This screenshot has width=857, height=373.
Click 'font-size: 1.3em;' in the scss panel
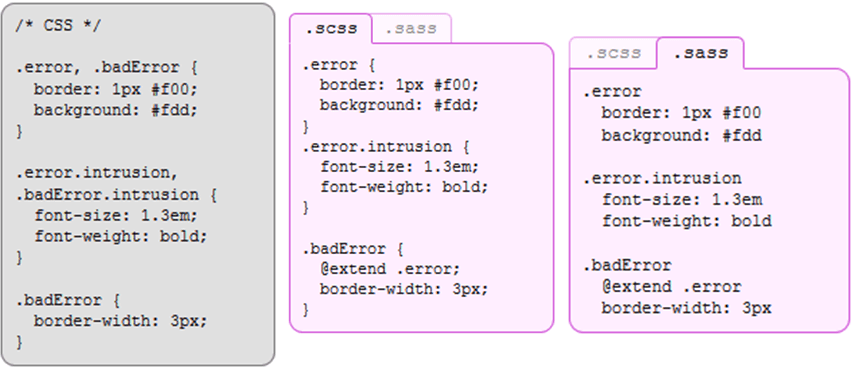coord(400,166)
